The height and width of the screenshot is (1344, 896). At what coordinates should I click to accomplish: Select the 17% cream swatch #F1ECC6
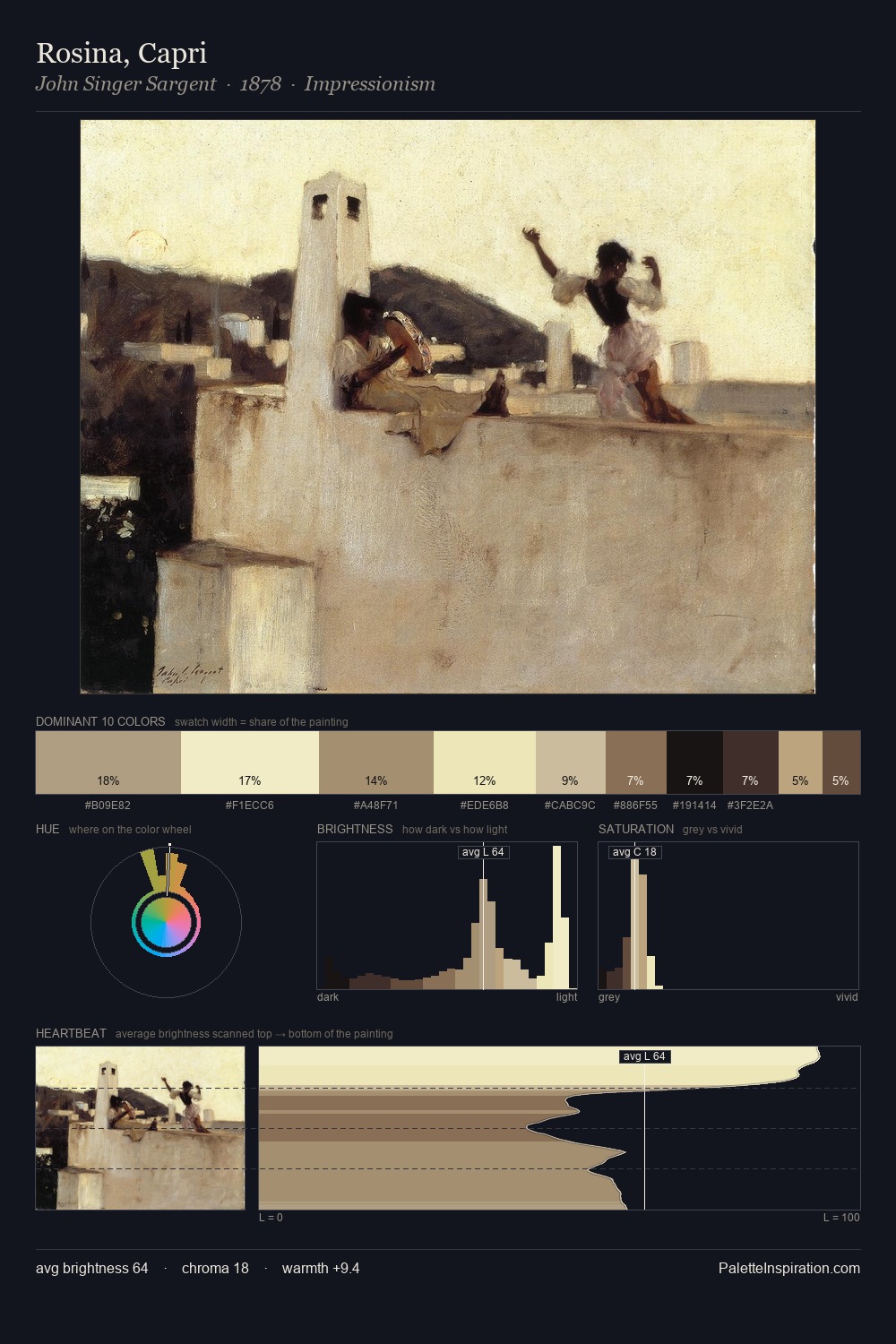(x=250, y=762)
